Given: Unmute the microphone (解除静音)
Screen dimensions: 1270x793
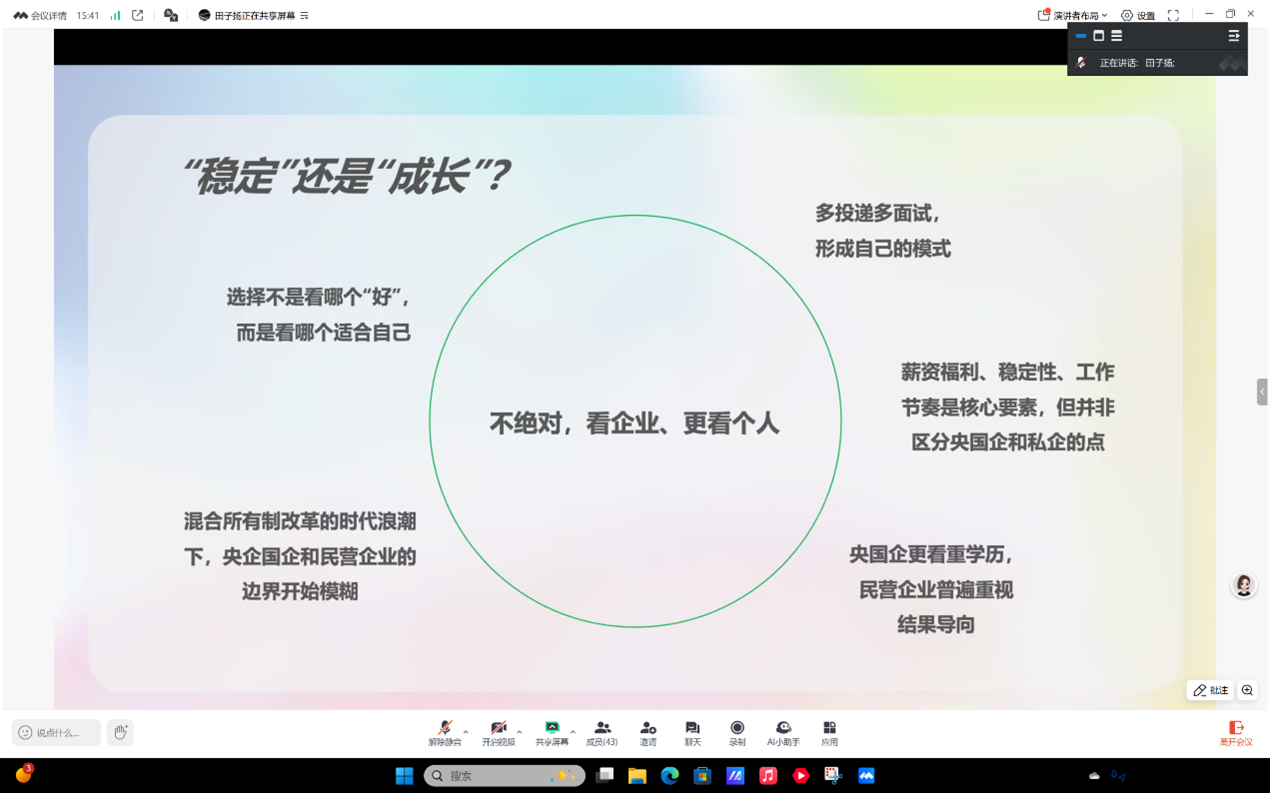Looking at the screenshot, I should point(445,732).
